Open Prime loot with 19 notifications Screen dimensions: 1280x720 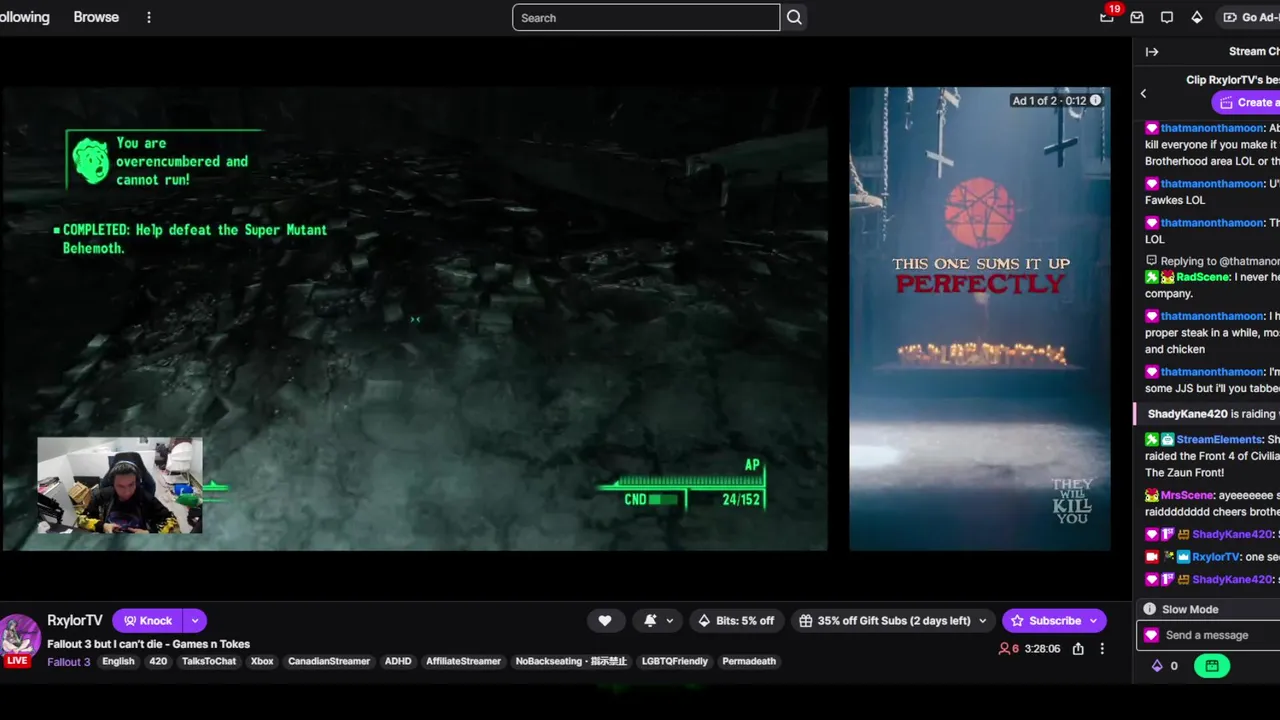point(1107,17)
